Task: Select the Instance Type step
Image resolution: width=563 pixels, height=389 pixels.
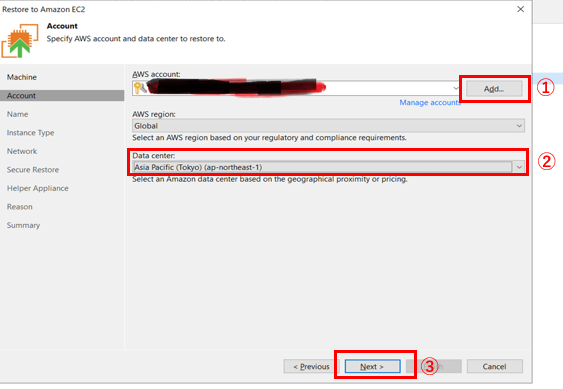Action: pos(31,133)
